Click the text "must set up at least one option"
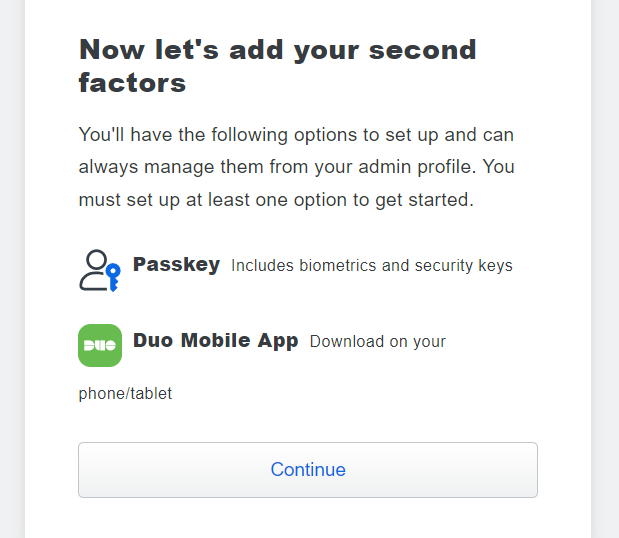This screenshot has height=538, width=619. (x=200, y=200)
